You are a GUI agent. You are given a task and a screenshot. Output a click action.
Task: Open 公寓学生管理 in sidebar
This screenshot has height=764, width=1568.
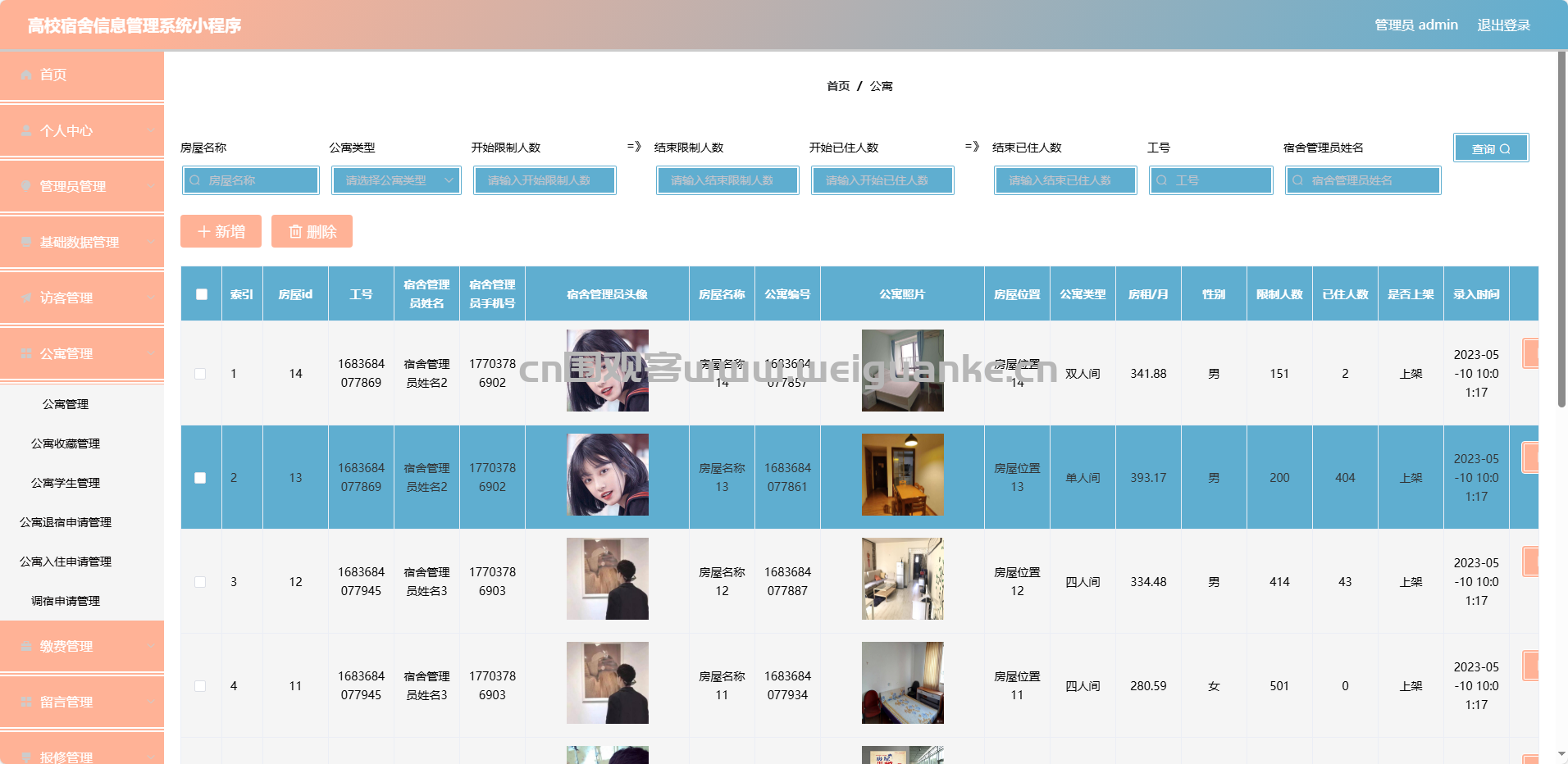pyautogui.click(x=66, y=483)
